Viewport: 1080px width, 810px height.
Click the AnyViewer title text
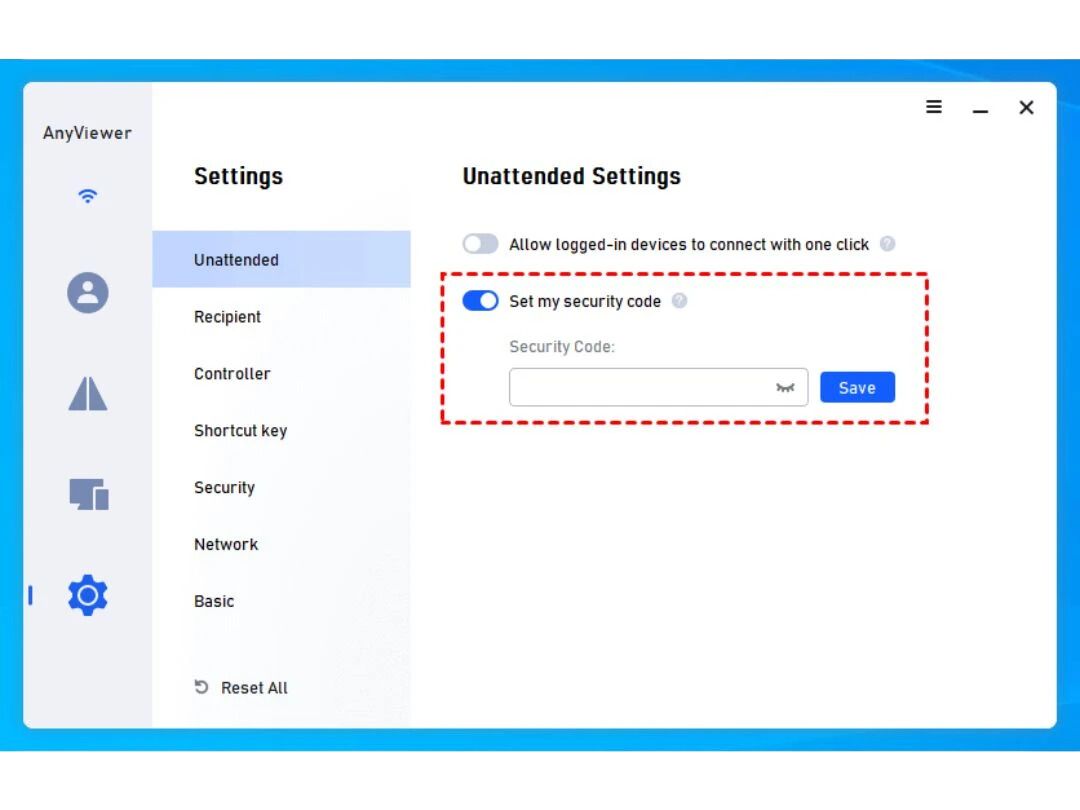coord(87,133)
